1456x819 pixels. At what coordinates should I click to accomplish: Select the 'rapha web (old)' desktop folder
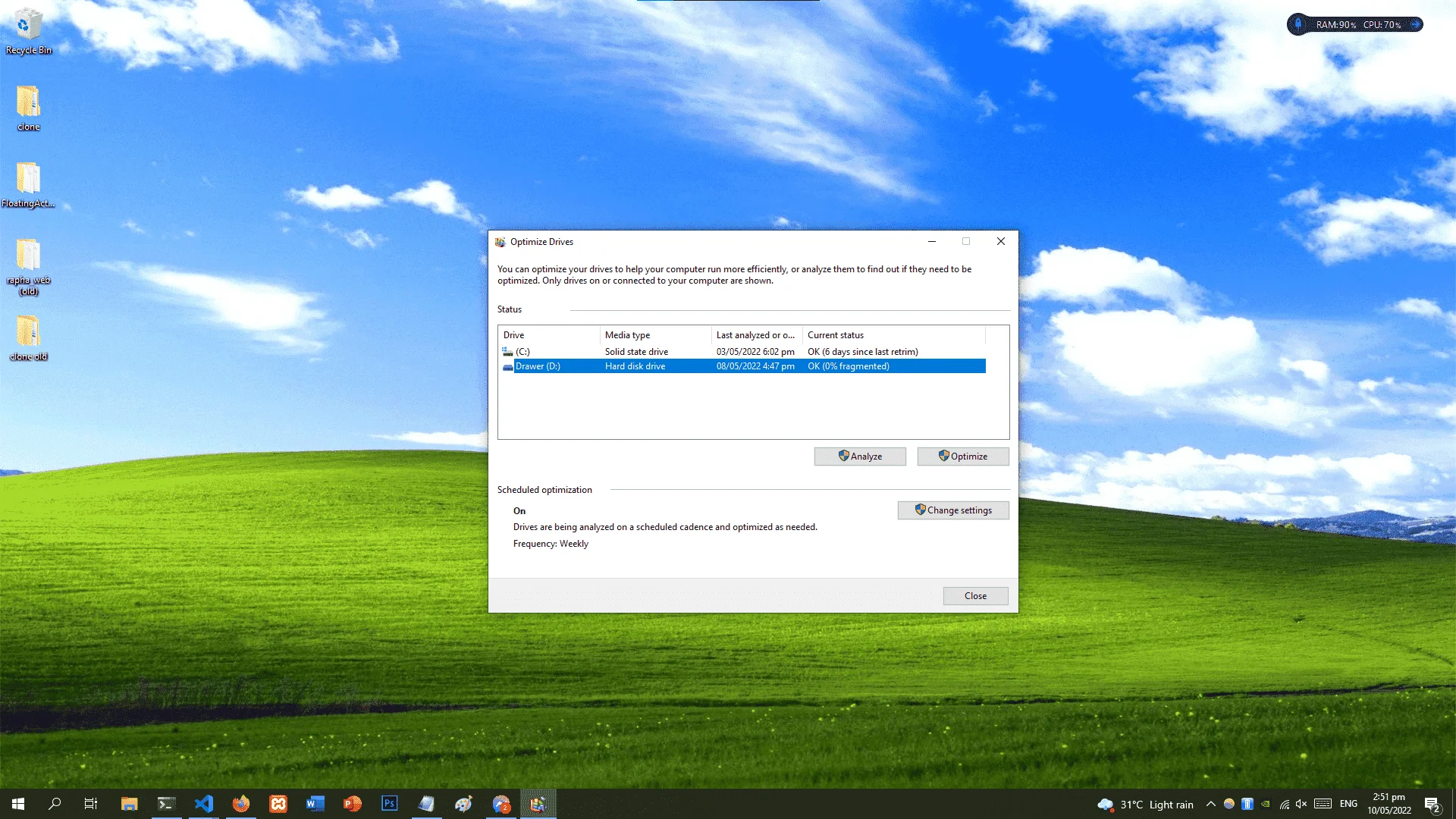[x=29, y=267]
